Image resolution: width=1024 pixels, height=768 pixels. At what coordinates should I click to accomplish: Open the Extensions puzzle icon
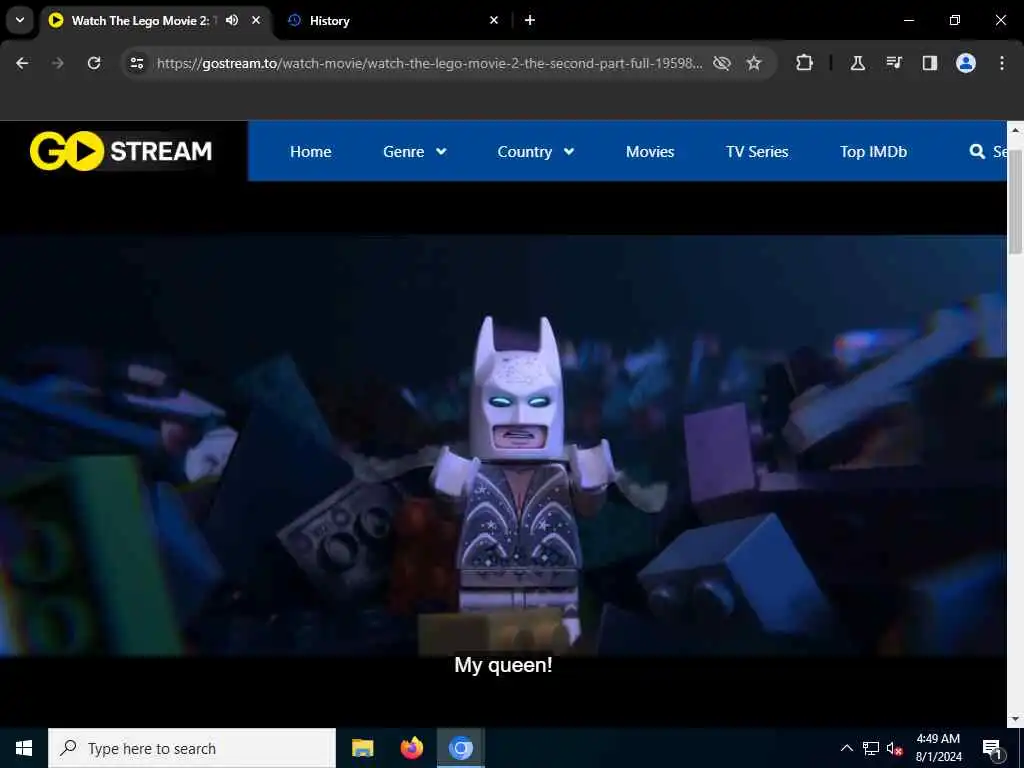click(805, 63)
